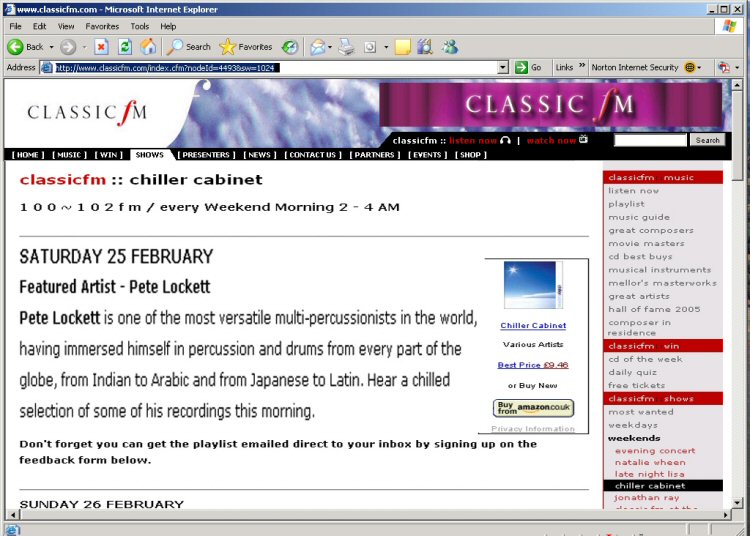The height and width of the screenshot is (536, 750).
Task: Open the Favorites menu in the menu bar
Action: click(x=101, y=26)
